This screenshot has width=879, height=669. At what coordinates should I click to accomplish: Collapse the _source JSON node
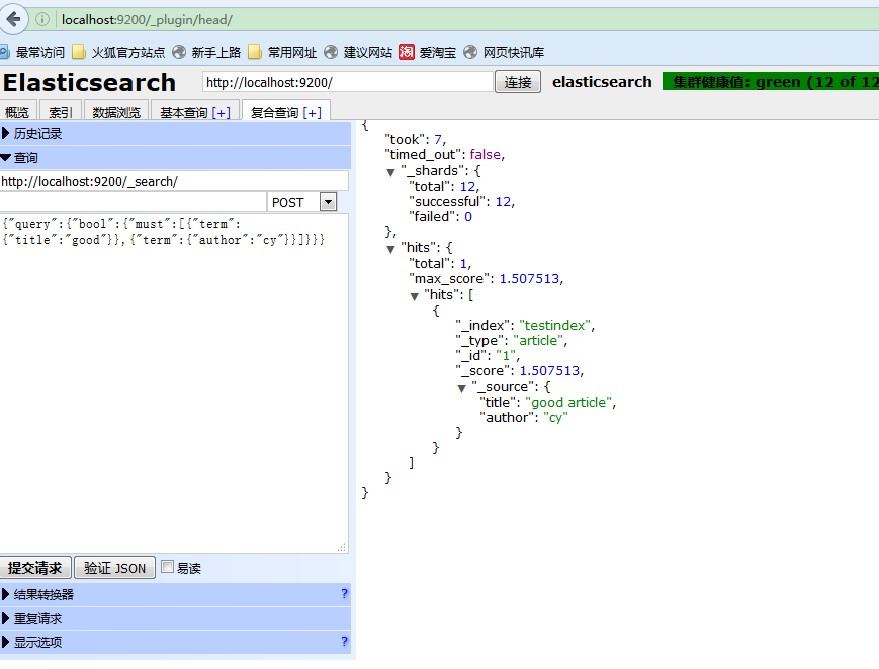tap(461, 387)
